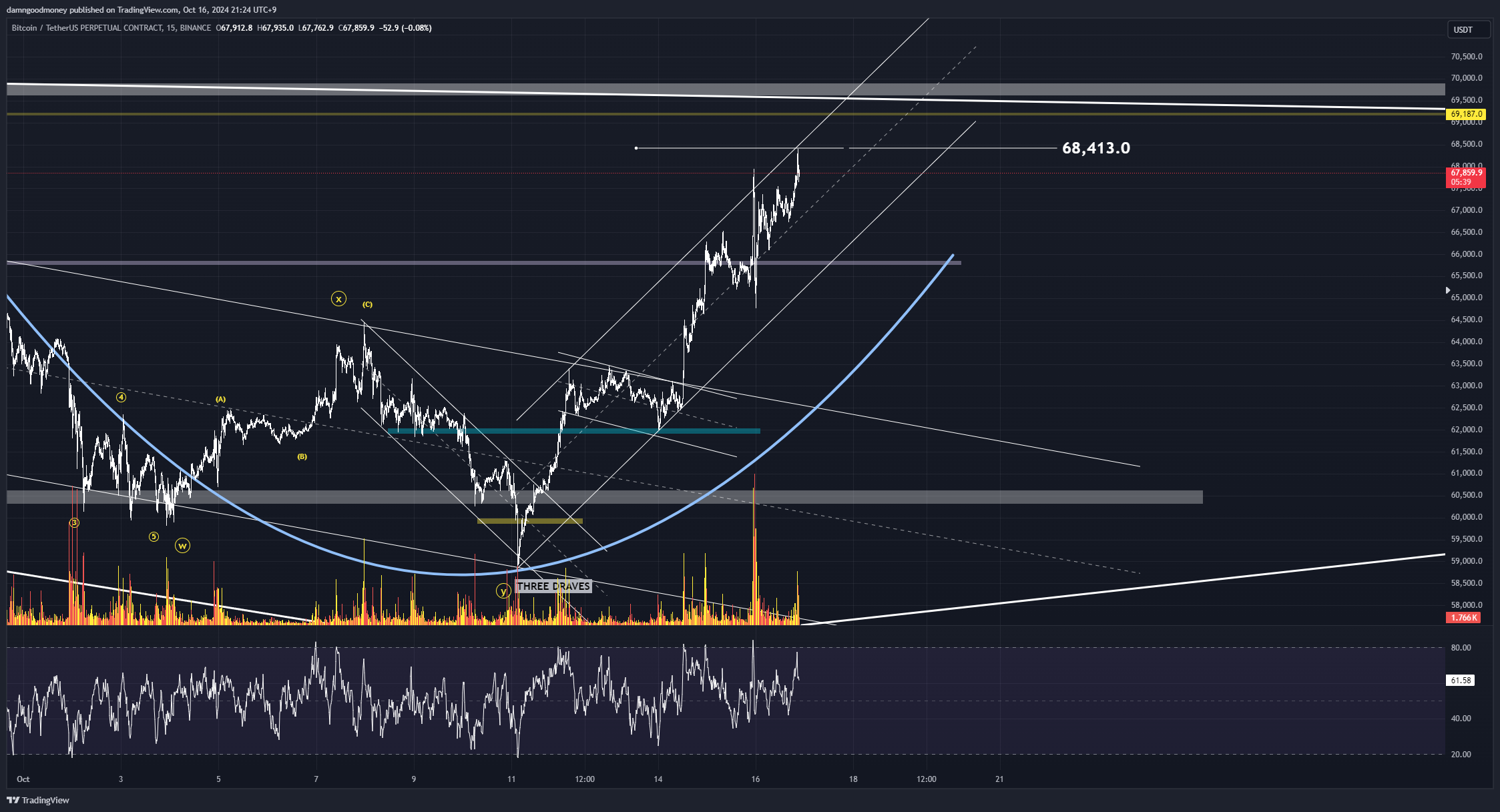The image size is (1500, 812).
Task: Select the (C) wave label
Action: (x=367, y=304)
